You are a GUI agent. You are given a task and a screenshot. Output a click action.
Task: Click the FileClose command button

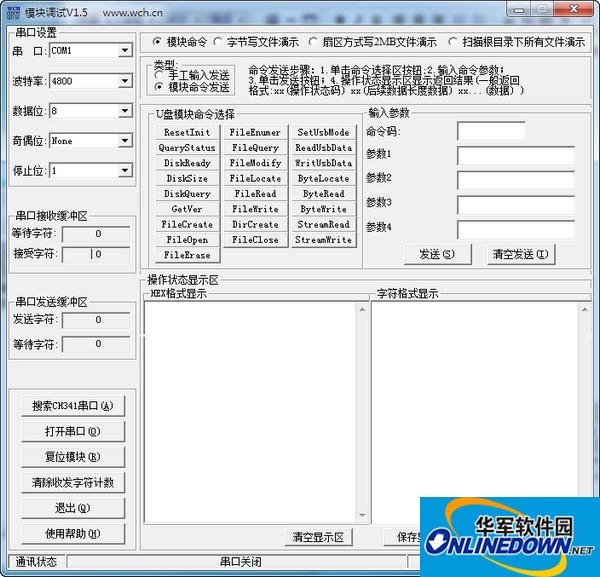[255, 240]
